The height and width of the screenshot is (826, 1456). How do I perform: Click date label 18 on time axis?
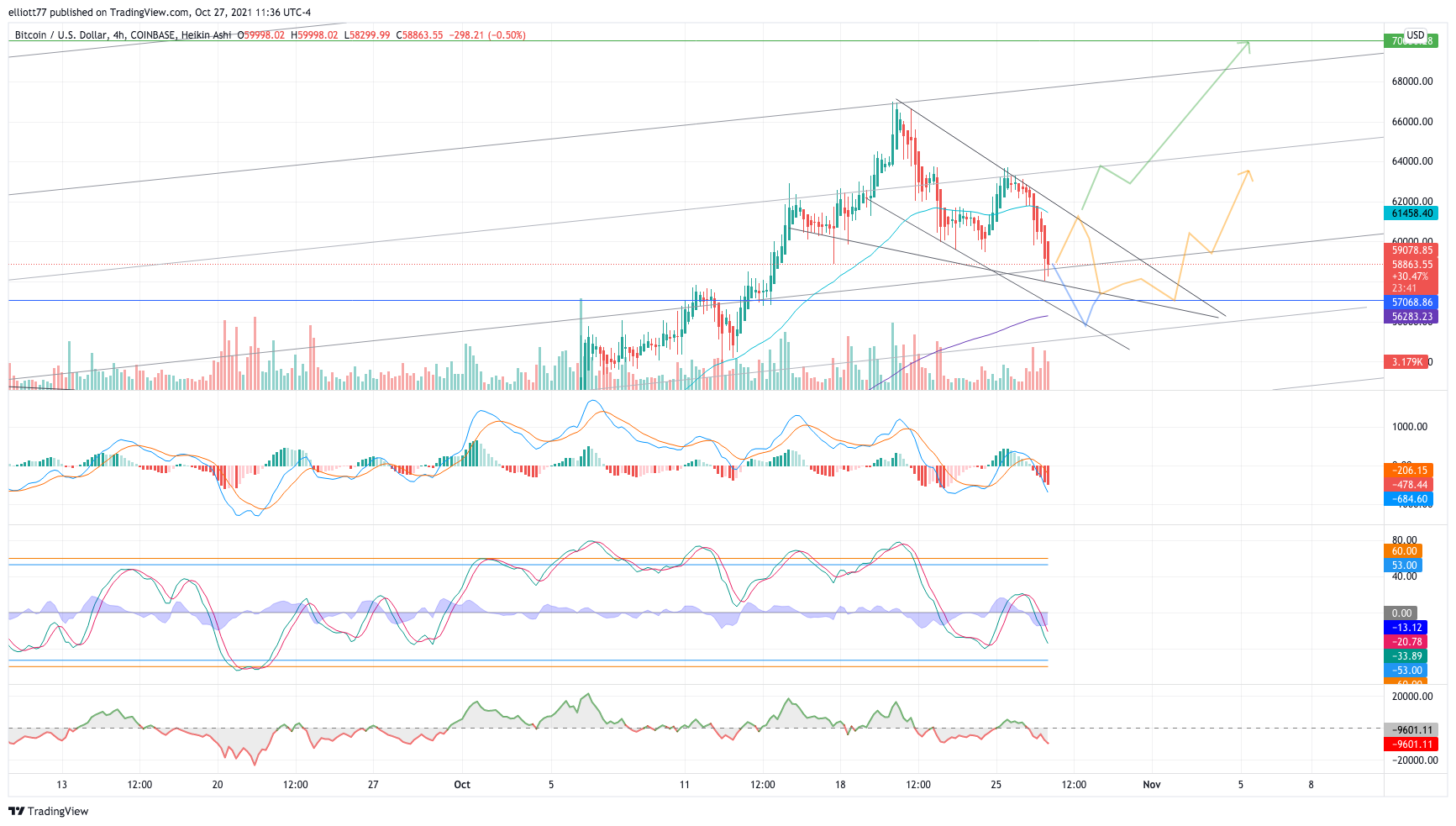pos(840,785)
